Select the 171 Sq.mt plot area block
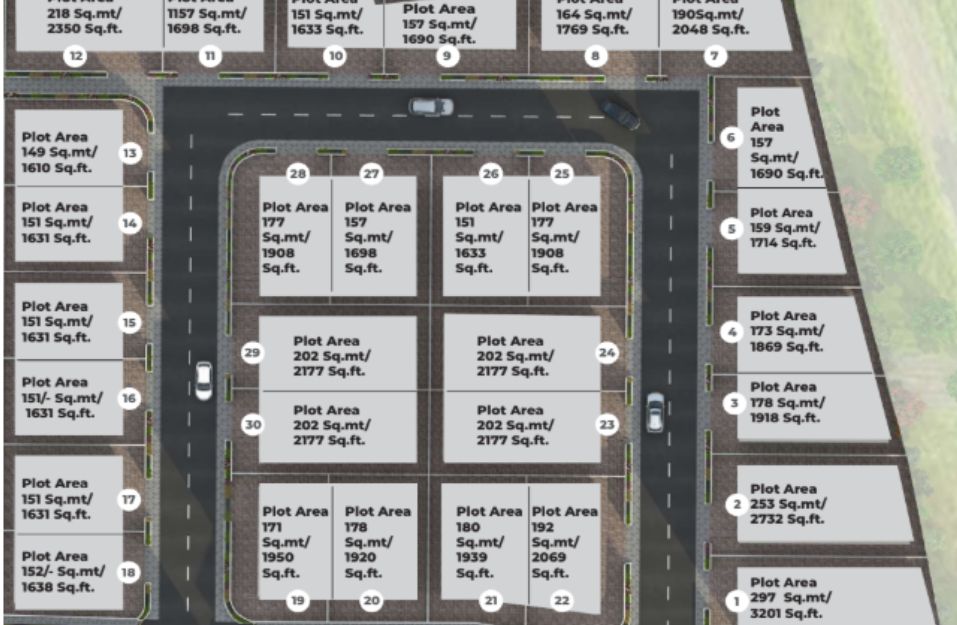This screenshot has width=957, height=625. click(x=295, y=540)
